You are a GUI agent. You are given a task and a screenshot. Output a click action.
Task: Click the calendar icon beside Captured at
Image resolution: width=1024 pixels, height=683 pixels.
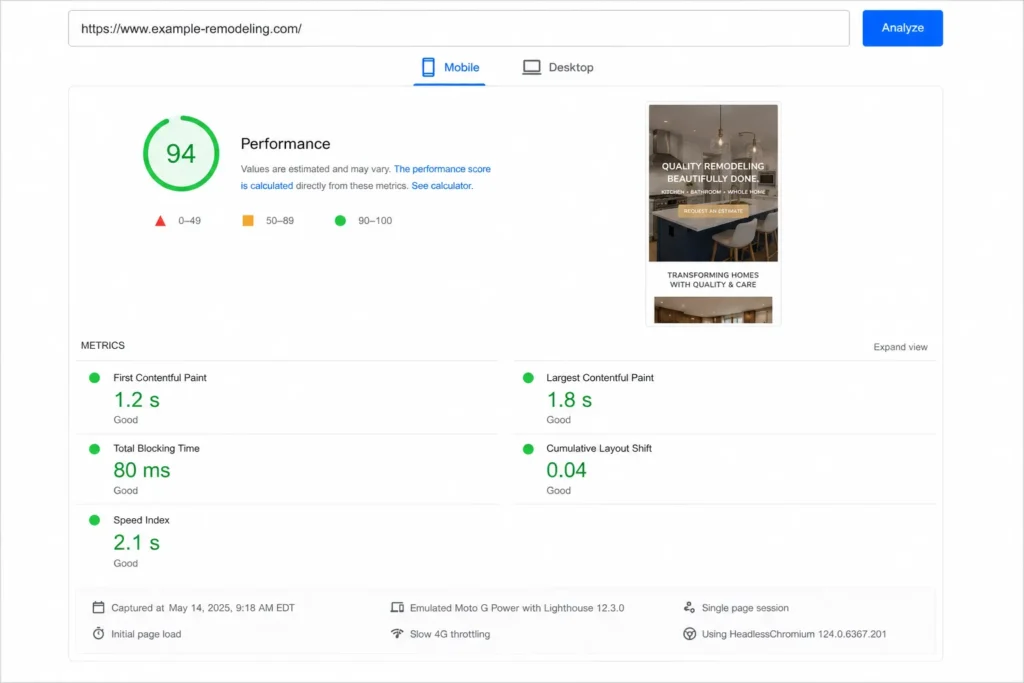point(99,607)
